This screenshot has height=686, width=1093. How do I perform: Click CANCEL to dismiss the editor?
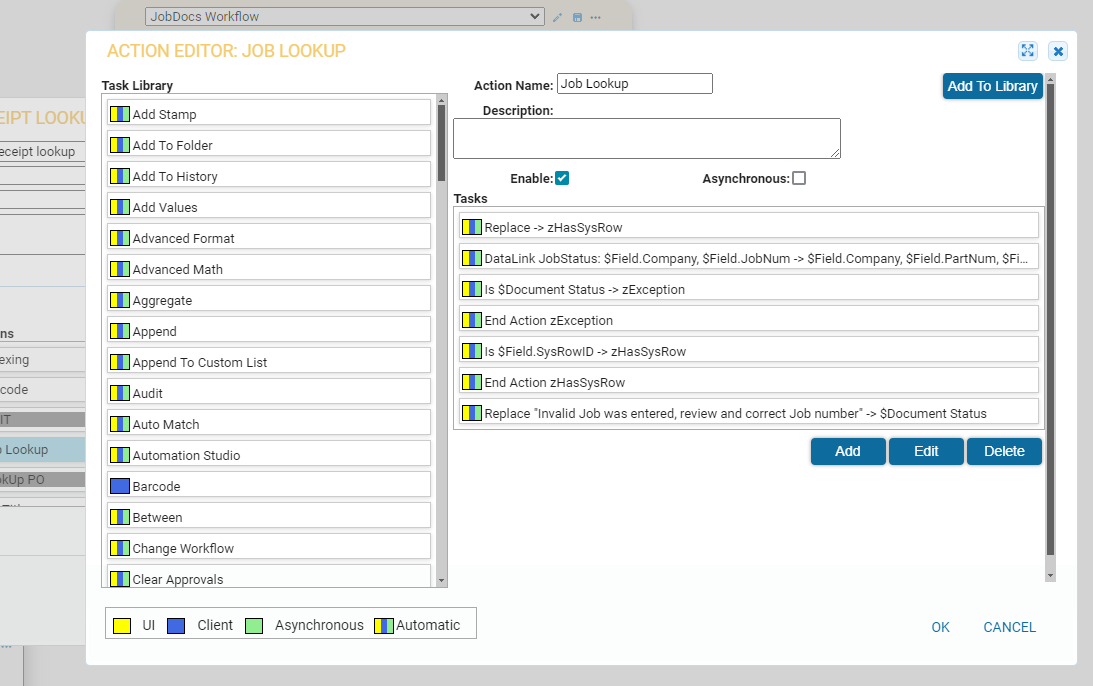pos(1009,627)
